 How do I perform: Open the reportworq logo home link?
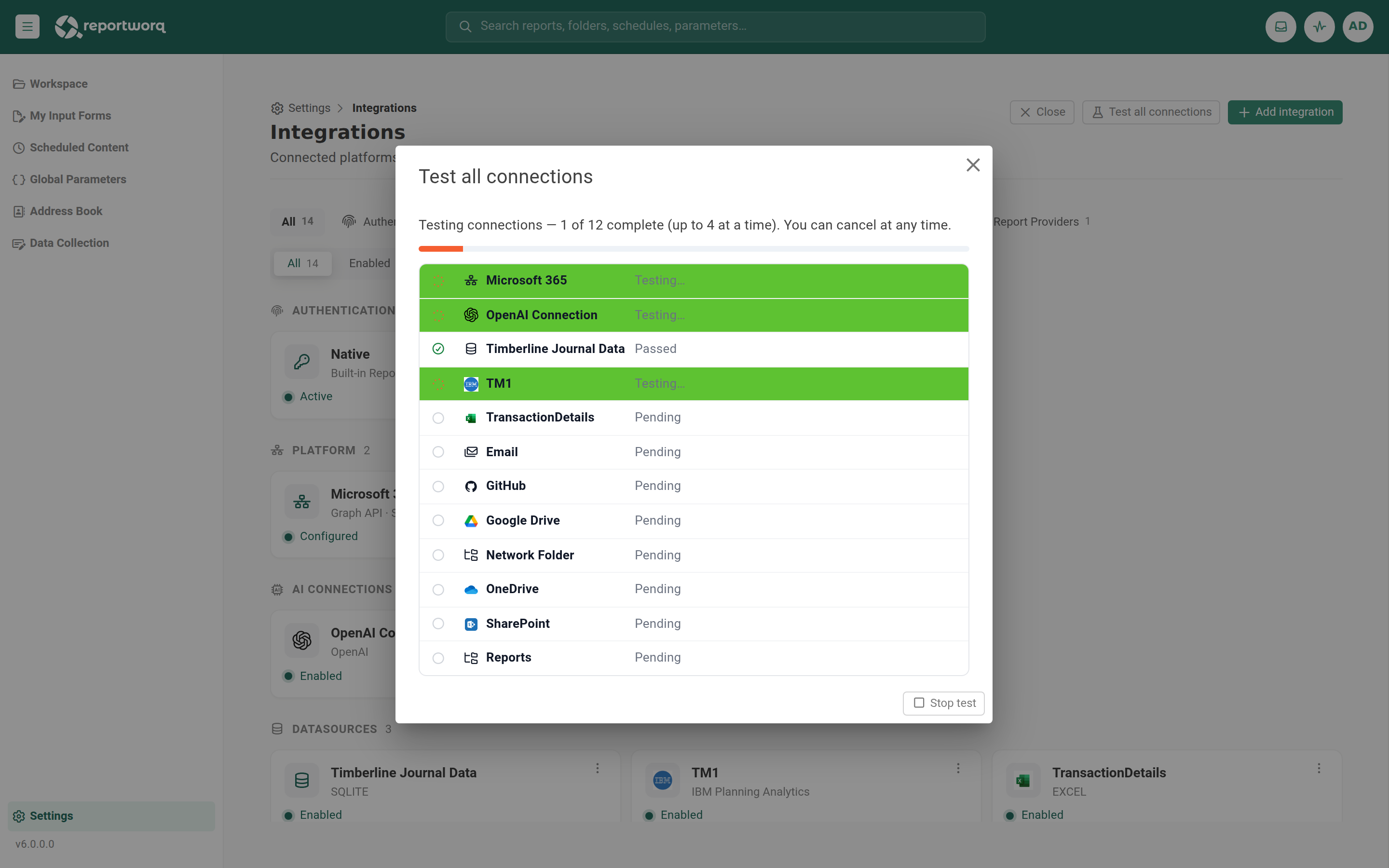click(110, 27)
